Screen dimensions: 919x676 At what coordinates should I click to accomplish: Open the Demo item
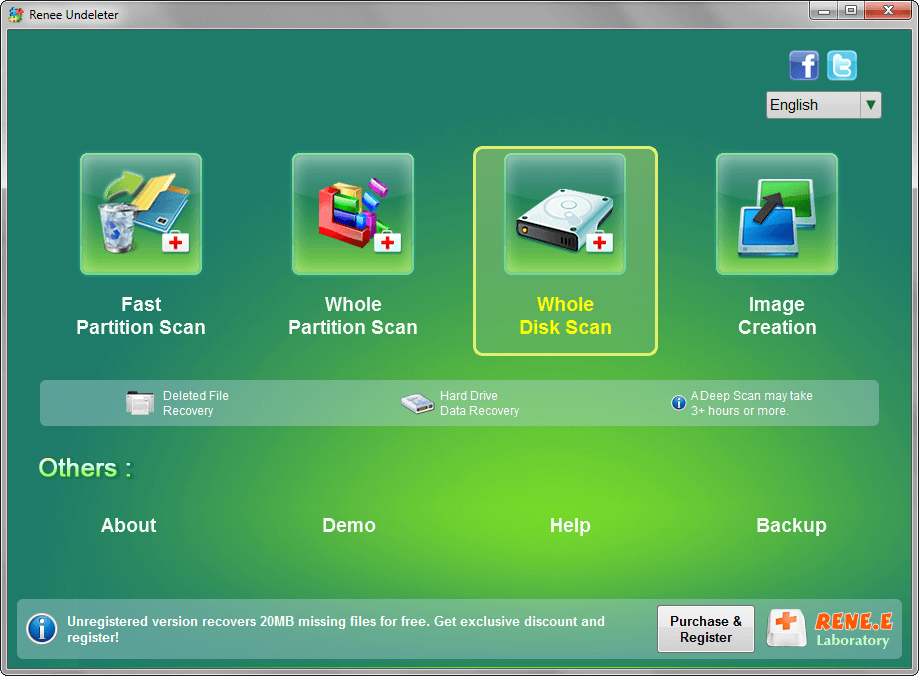point(349,526)
